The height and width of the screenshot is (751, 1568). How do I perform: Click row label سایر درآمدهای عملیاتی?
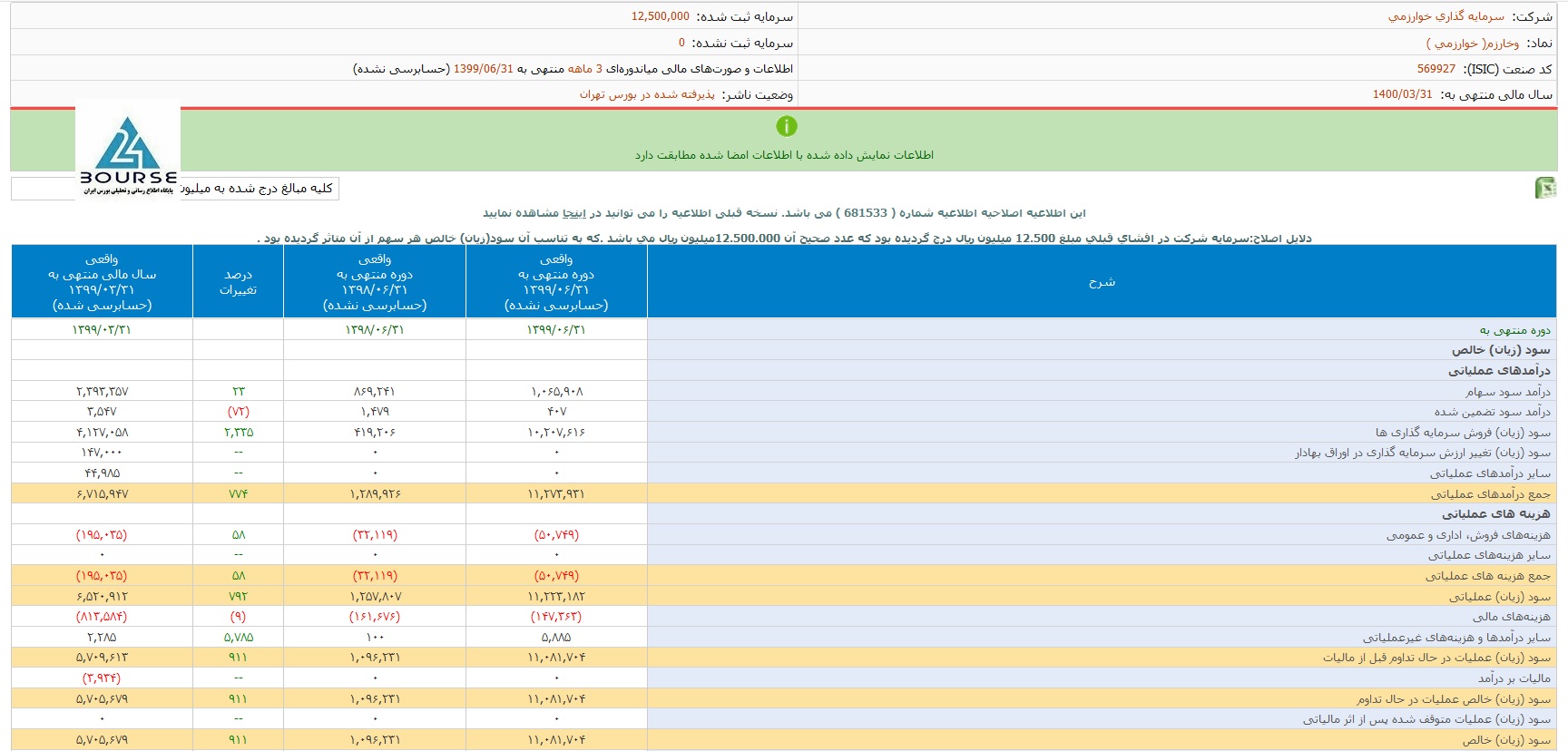coord(1490,473)
